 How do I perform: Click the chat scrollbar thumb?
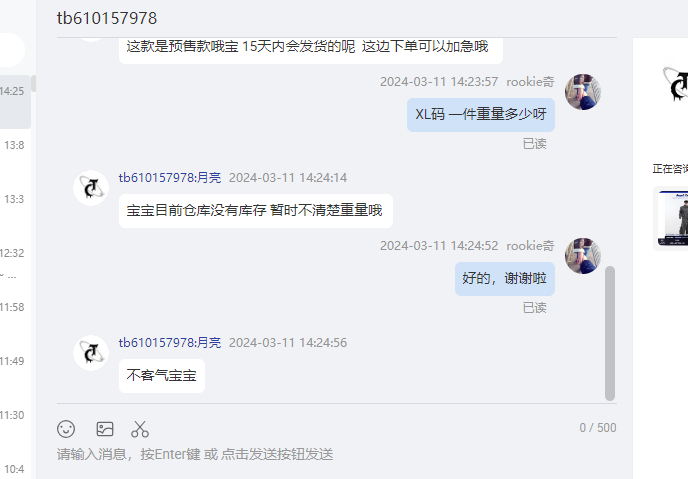coord(609,333)
